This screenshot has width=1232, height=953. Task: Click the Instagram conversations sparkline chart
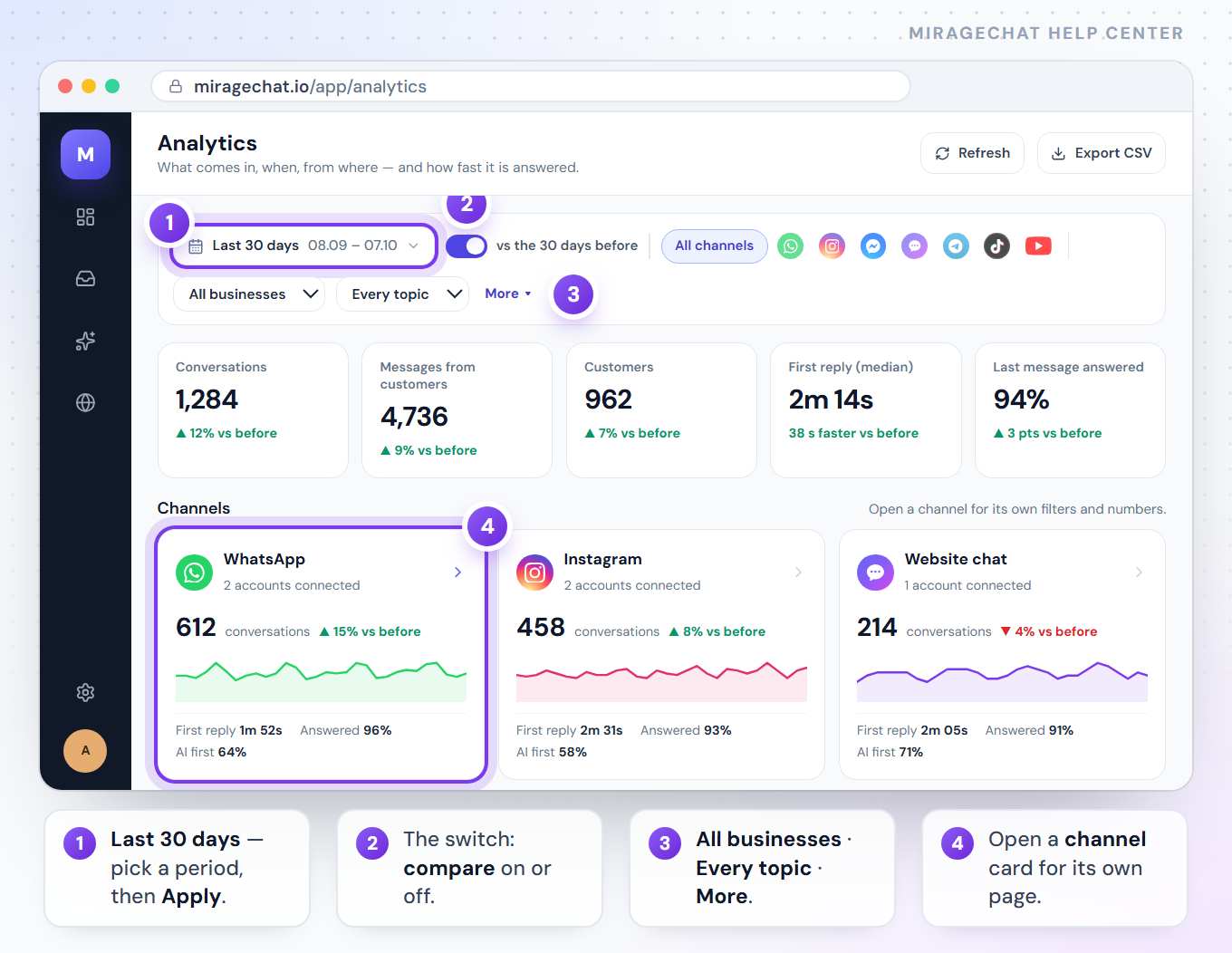pyautogui.click(x=661, y=681)
